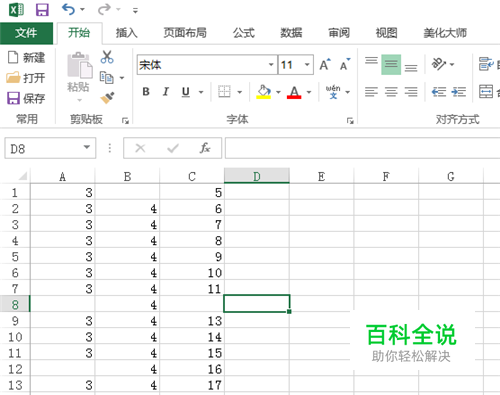Switch to the 审阅 ribbon tab

click(339, 33)
